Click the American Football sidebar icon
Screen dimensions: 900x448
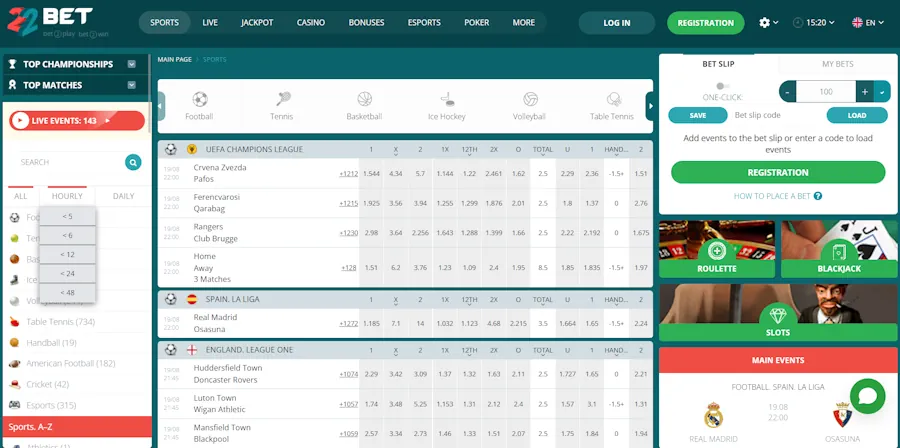(x=14, y=363)
